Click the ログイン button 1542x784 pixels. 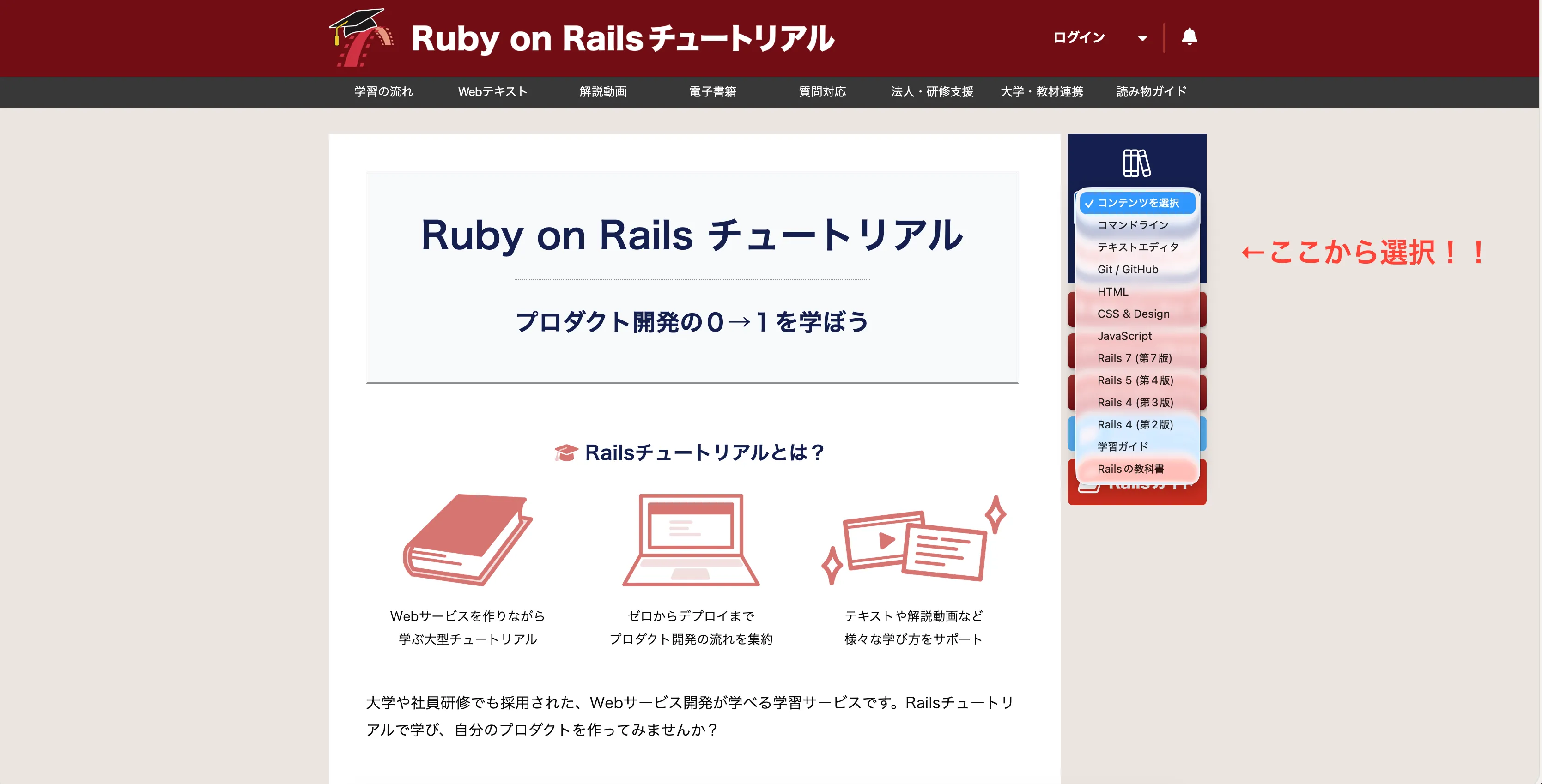point(1079,37)
